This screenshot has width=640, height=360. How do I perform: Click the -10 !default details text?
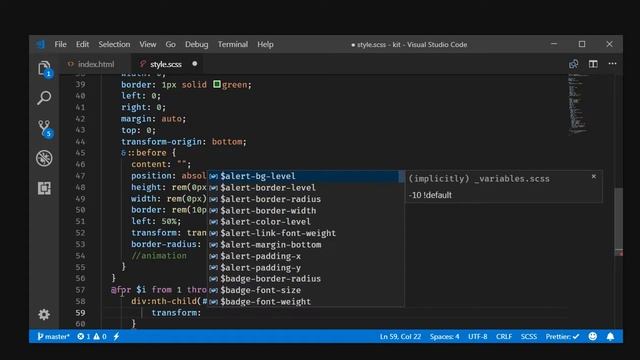tap(430, 195)
